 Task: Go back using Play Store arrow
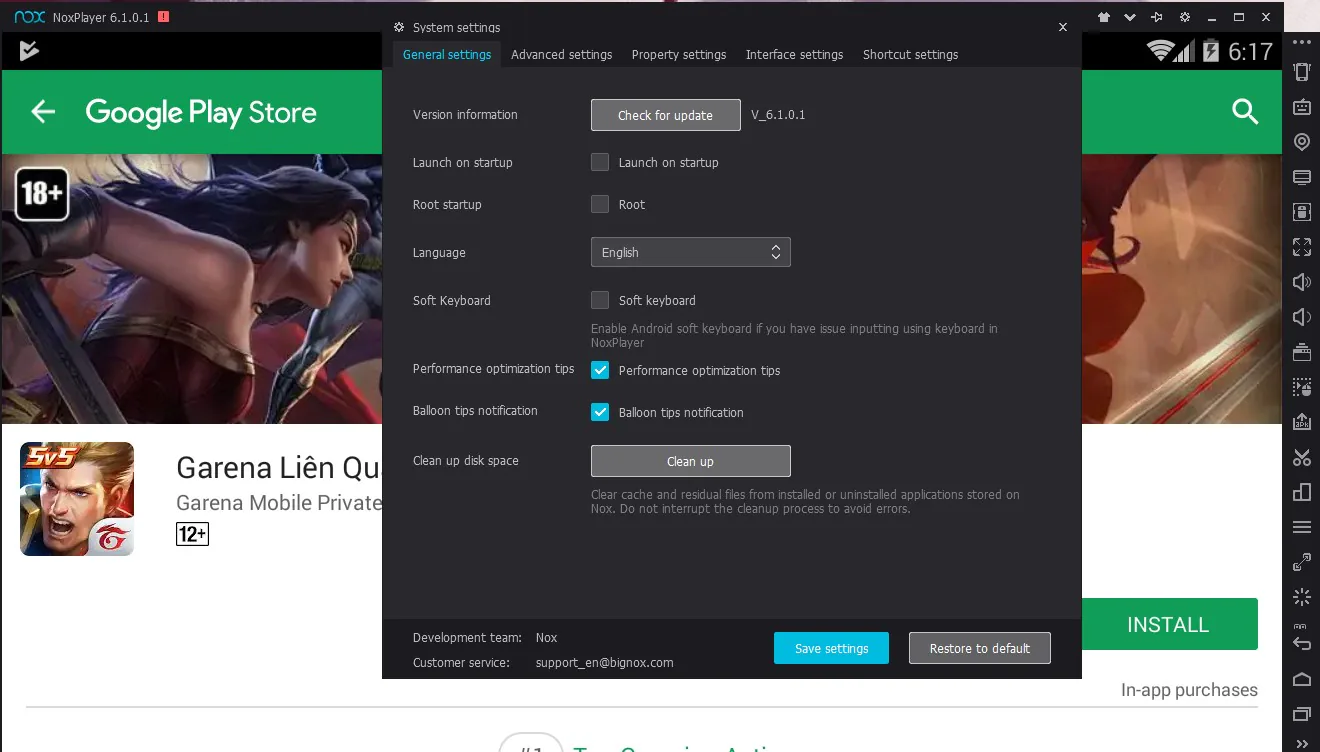pyautogui.click(x=43, y=112)
